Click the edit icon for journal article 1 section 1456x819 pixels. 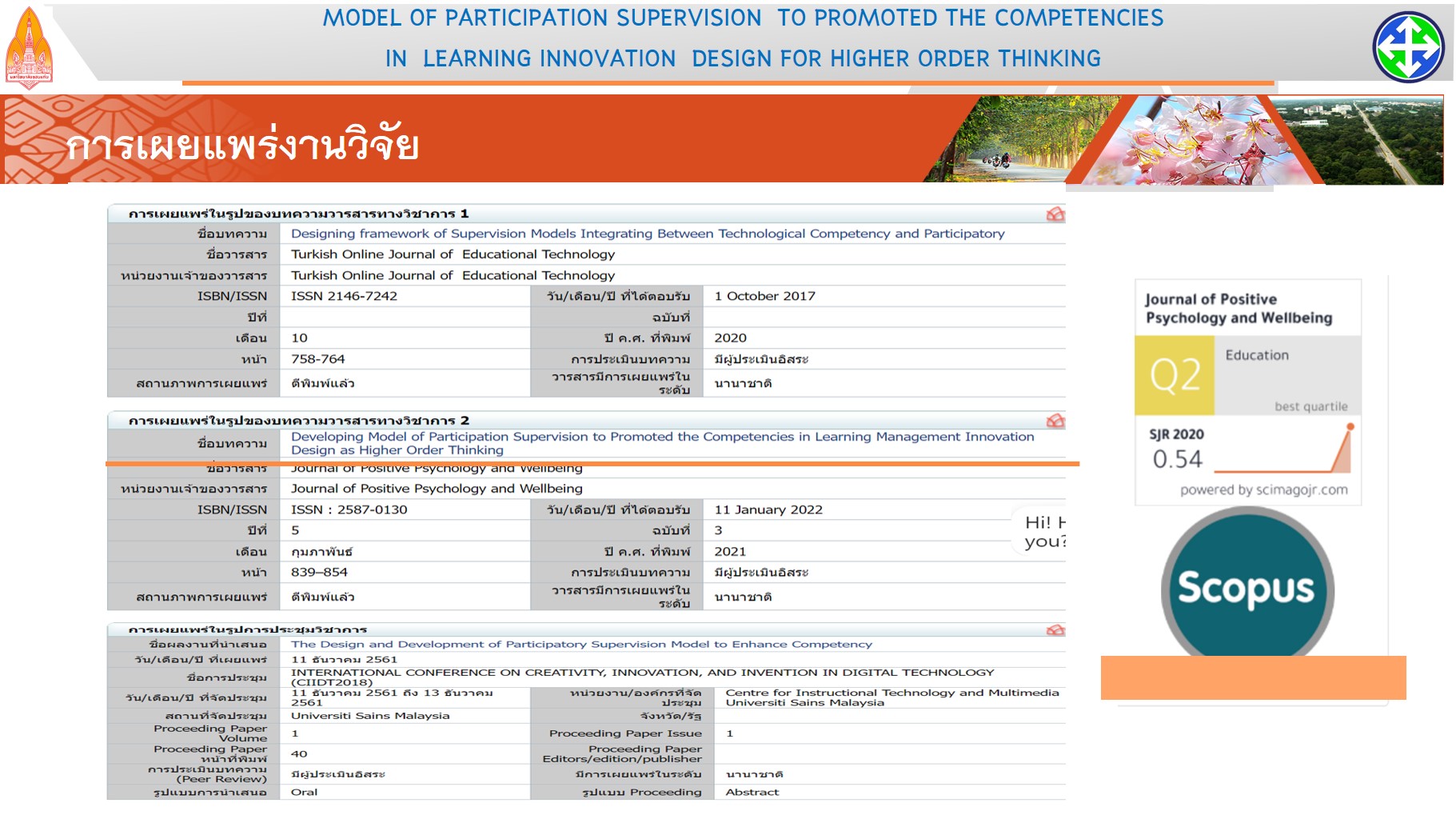(x=1055, y=214)
